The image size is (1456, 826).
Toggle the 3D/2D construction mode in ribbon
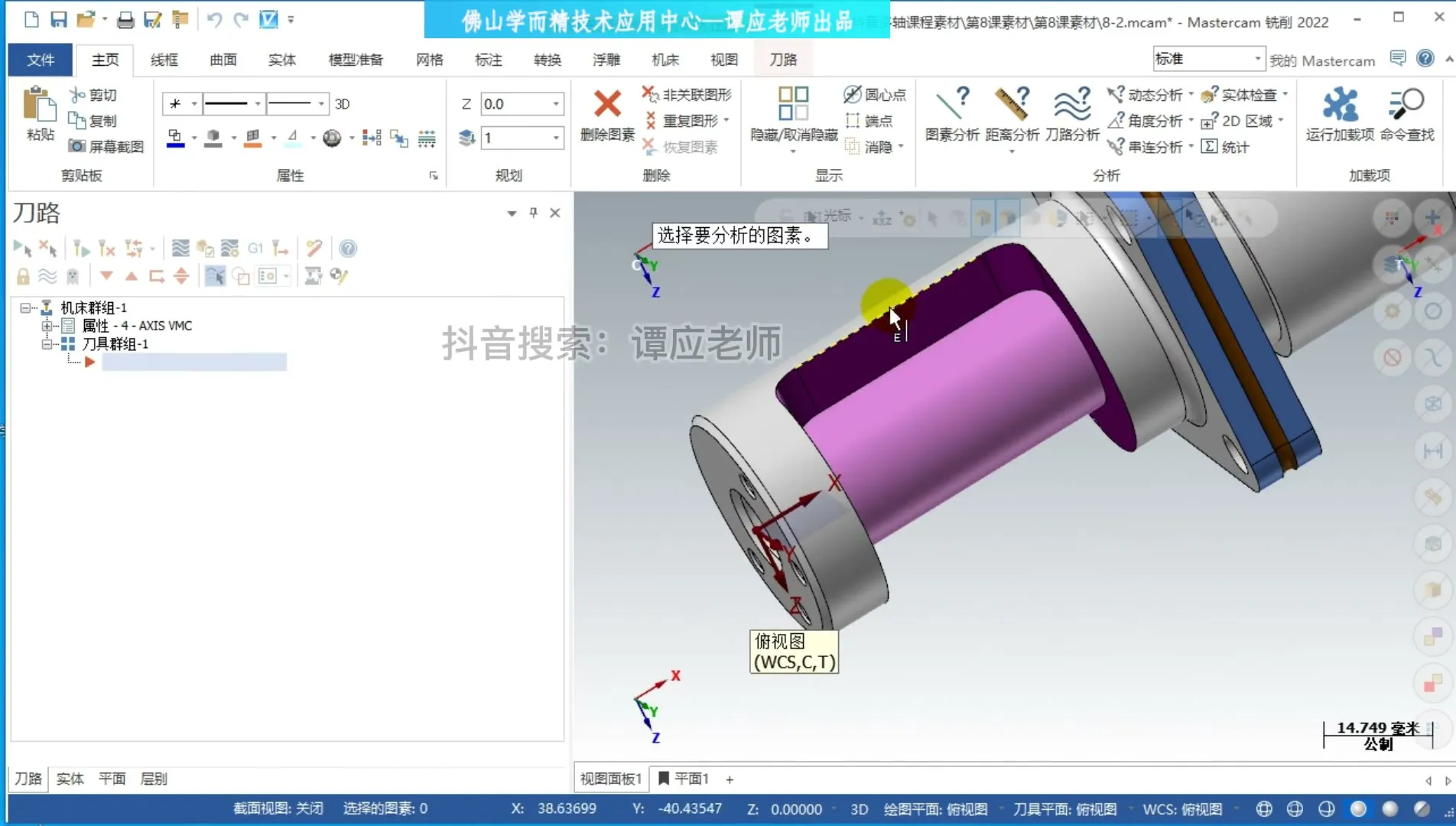point(342,104)
